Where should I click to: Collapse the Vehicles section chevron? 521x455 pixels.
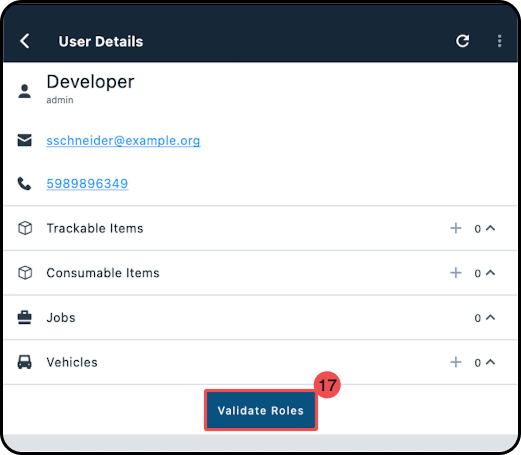click(x=490, y=362)
